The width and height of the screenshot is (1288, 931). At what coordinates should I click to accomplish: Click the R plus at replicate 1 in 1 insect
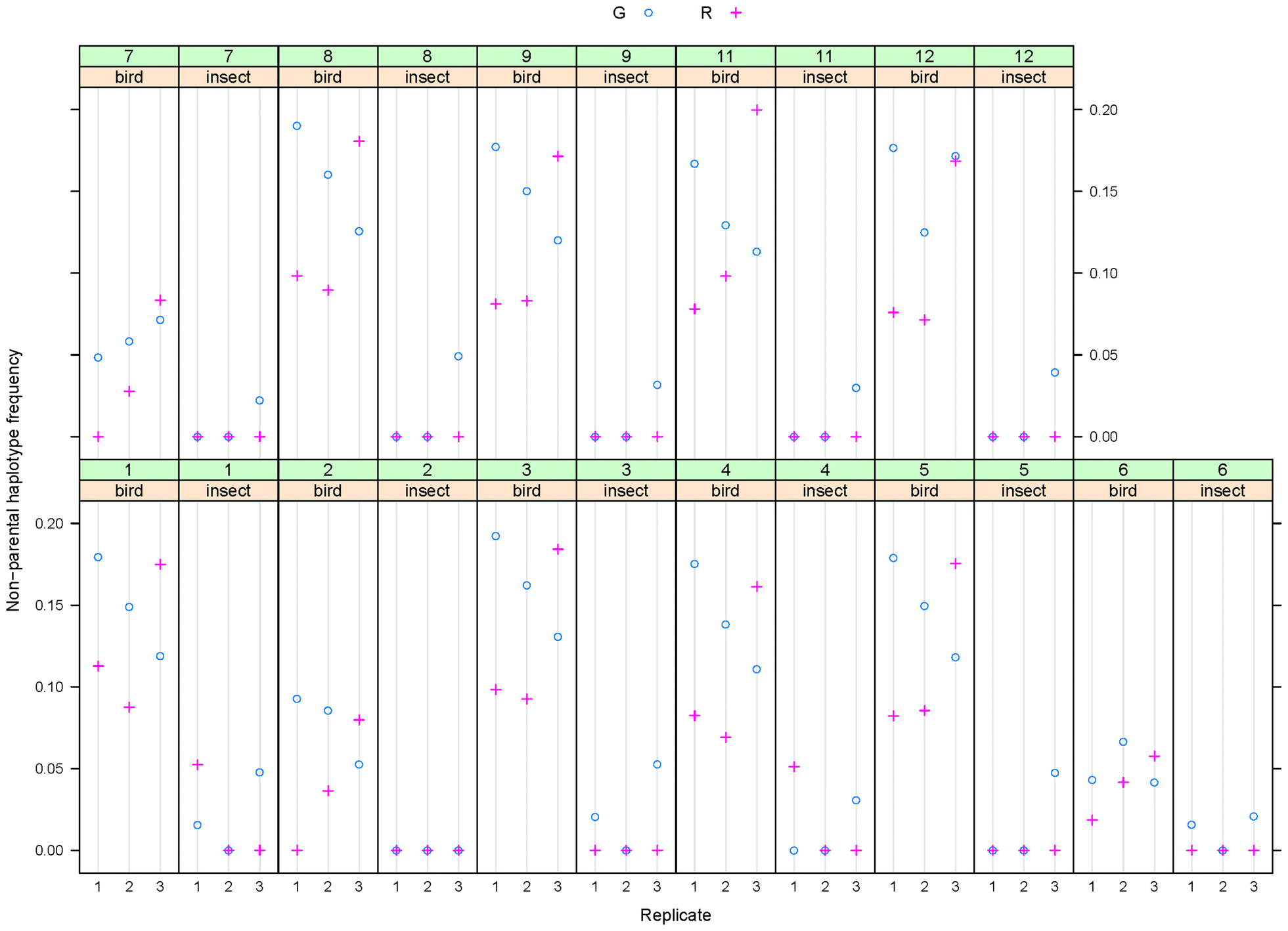coord(198,765)
